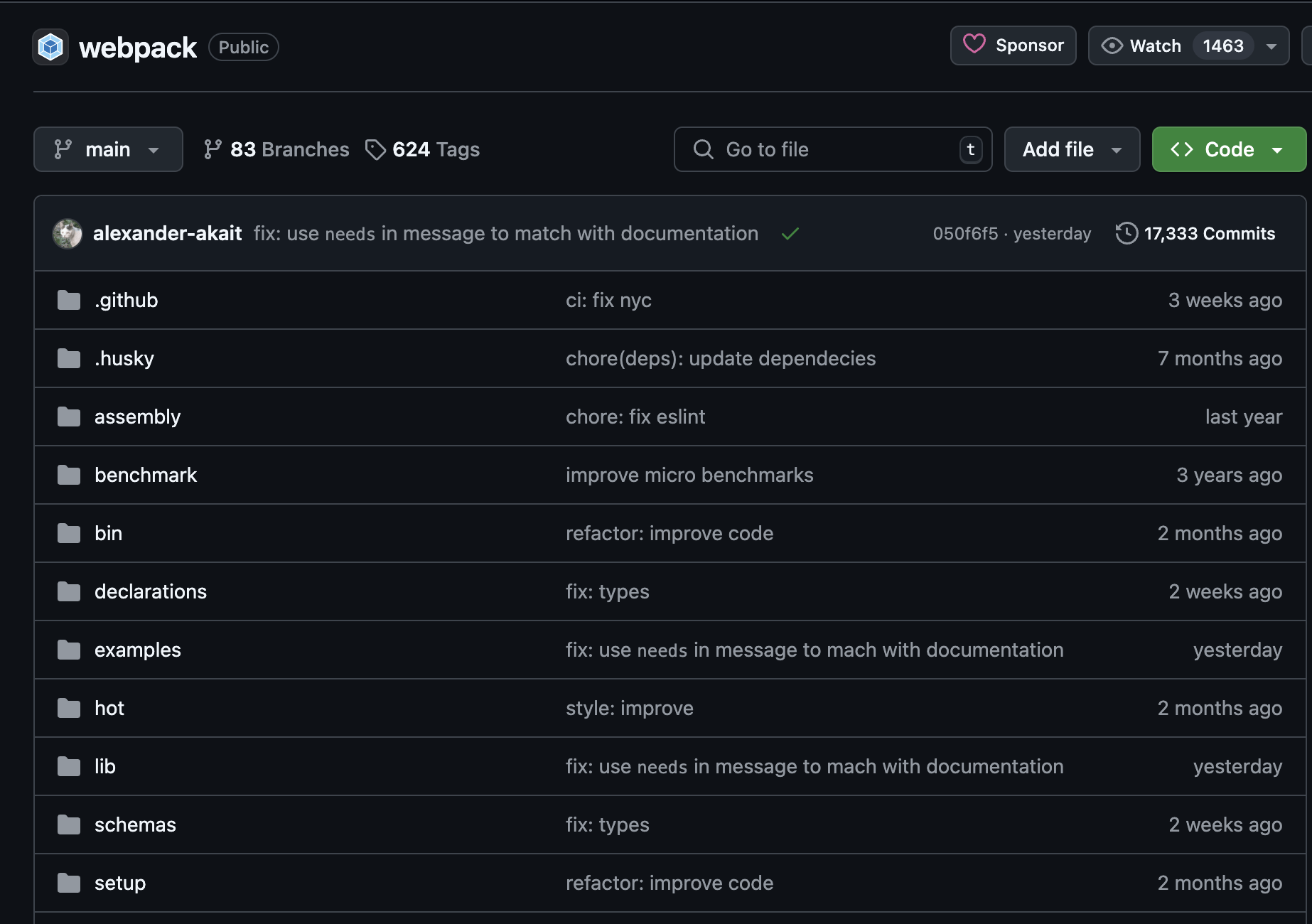Open the main branch dropdown
This screenshot has height=924, width=1312.
pyautogui.click(x=108, y=149)
